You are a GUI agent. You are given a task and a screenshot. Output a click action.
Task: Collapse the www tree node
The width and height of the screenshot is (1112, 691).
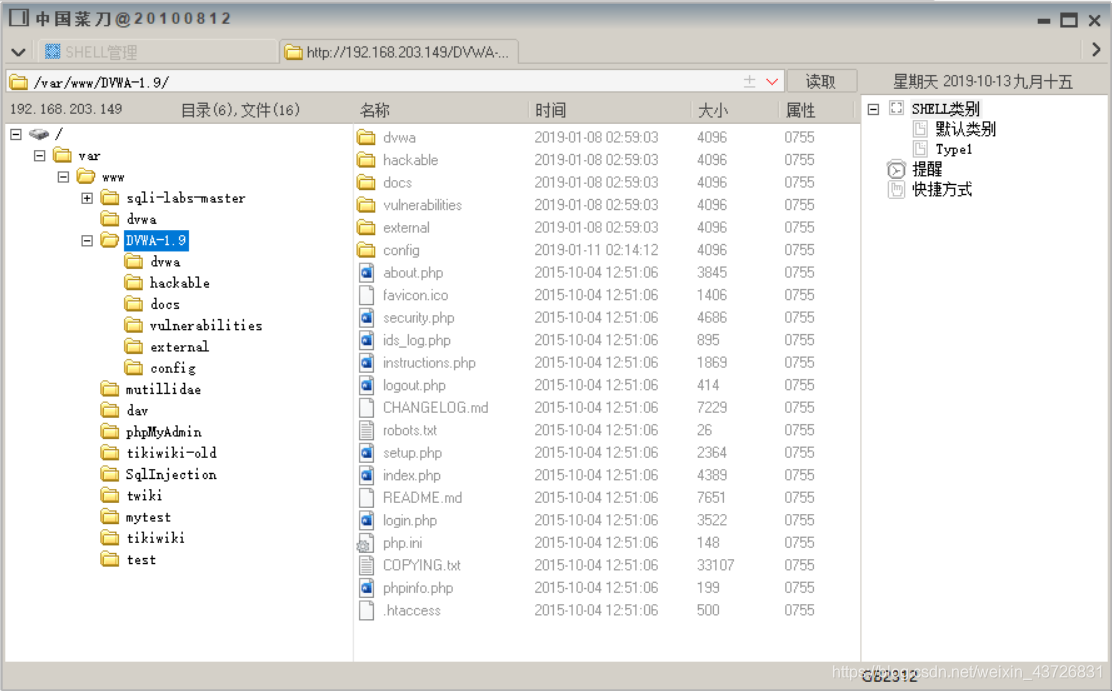coord(63,177)
